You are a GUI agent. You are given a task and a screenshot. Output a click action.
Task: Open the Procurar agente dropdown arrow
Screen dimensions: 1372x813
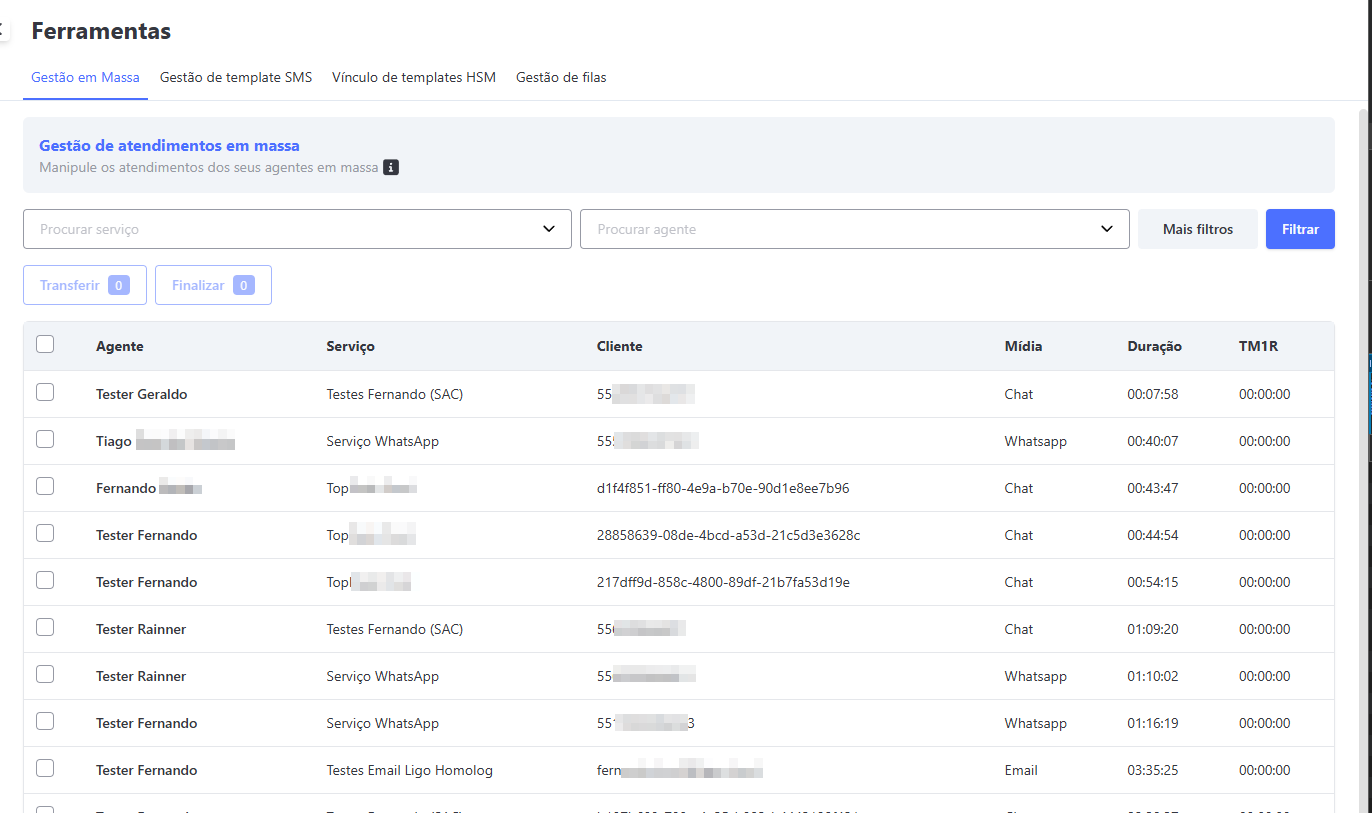tap(1107, 229)
